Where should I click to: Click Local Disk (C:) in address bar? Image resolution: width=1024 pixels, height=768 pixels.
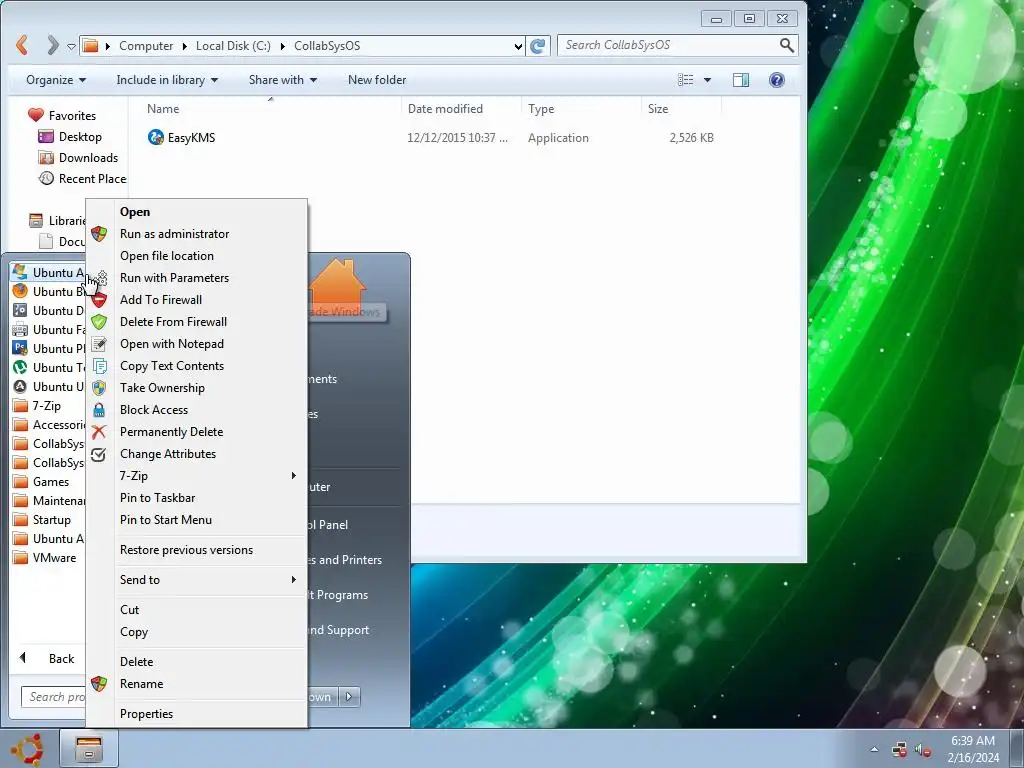pyautogui.click(x=233, y=46)
